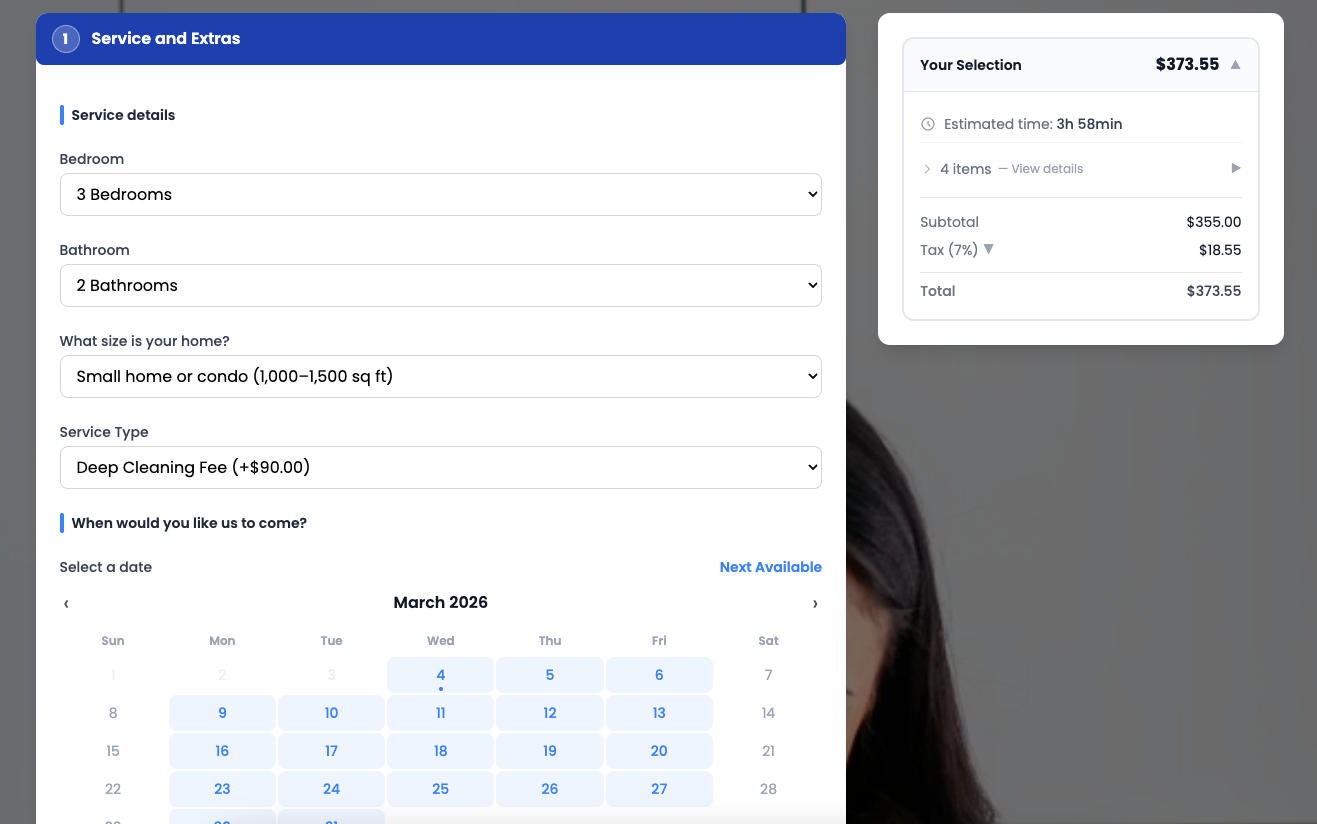
Task: Click the $373.55 total in selection header
Action: pos(1187,65)
